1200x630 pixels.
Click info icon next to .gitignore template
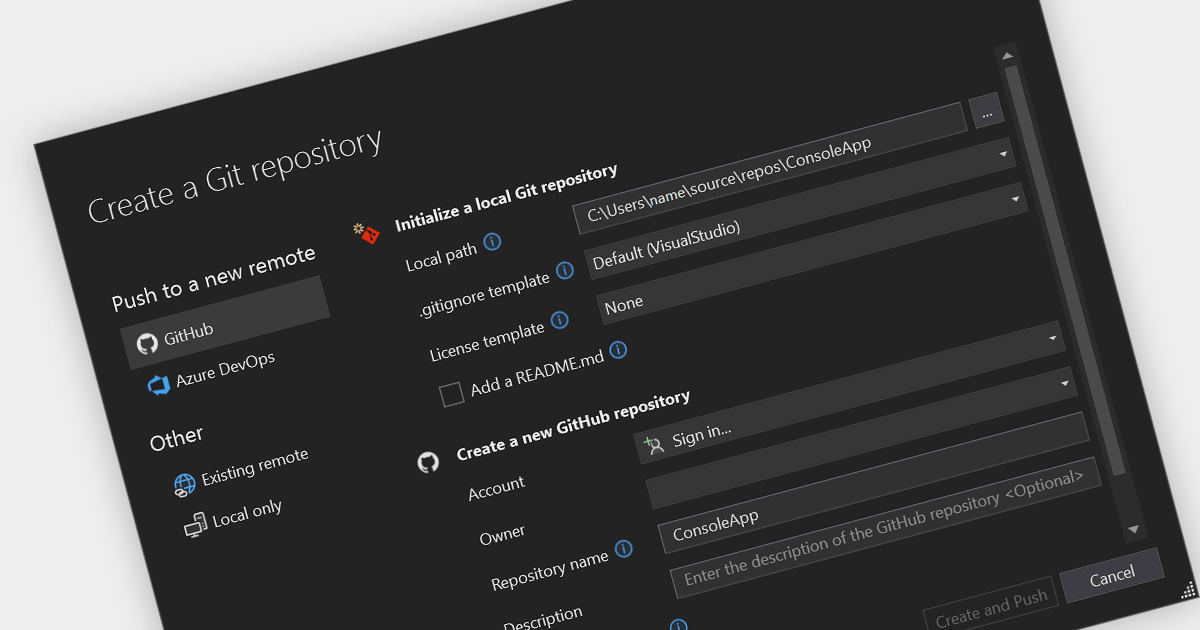[x=565, y=270]
